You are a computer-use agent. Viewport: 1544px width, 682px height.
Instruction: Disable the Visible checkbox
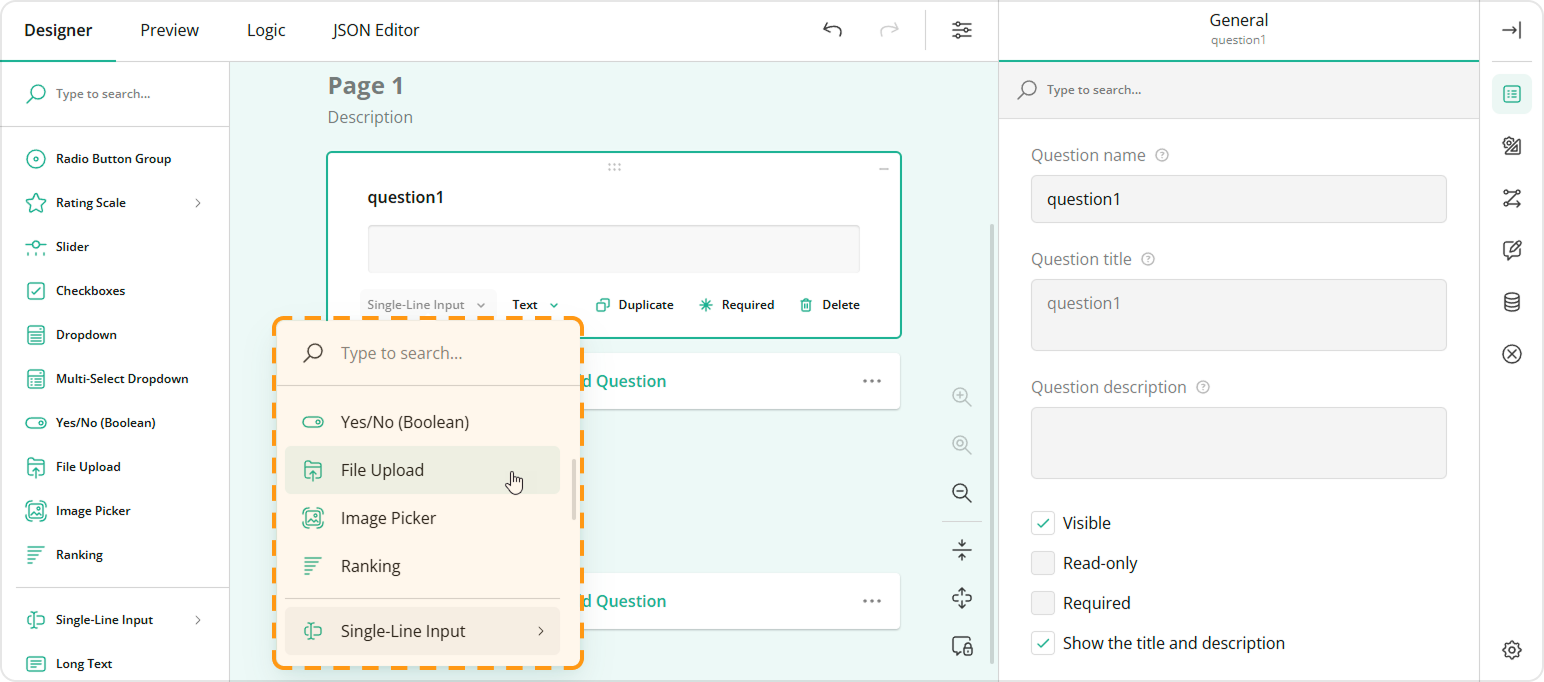(x=1042, y=522)
